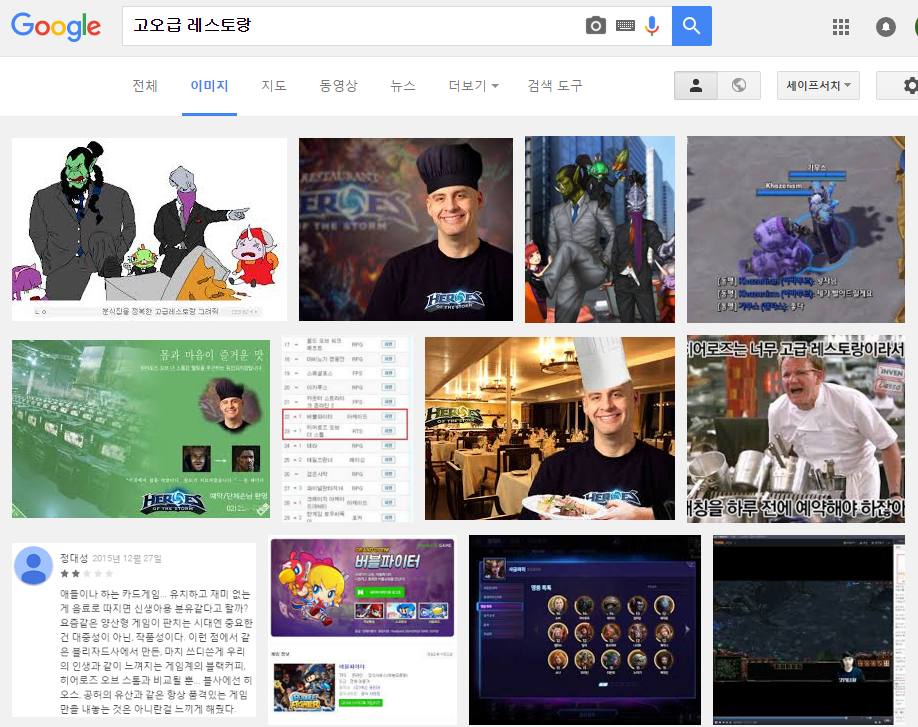Viewport: 918px width, 727px height.
Task: Open the 동영상 tab
Action: click(x=338, y=86)
